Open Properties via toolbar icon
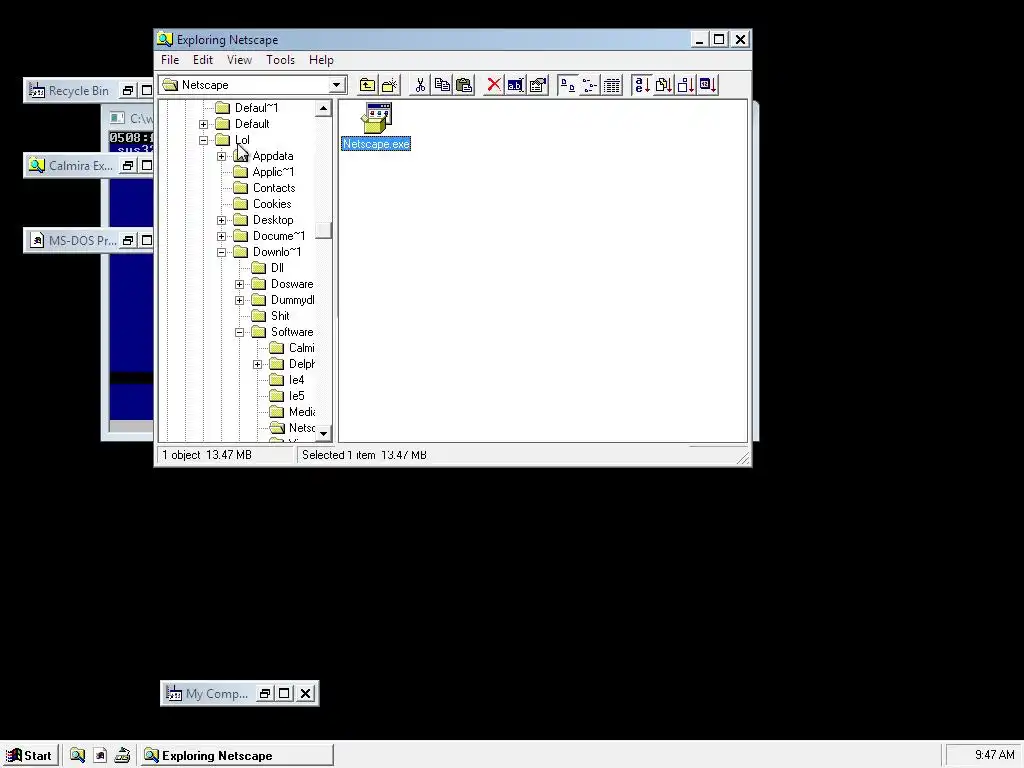 pos(537,85)
